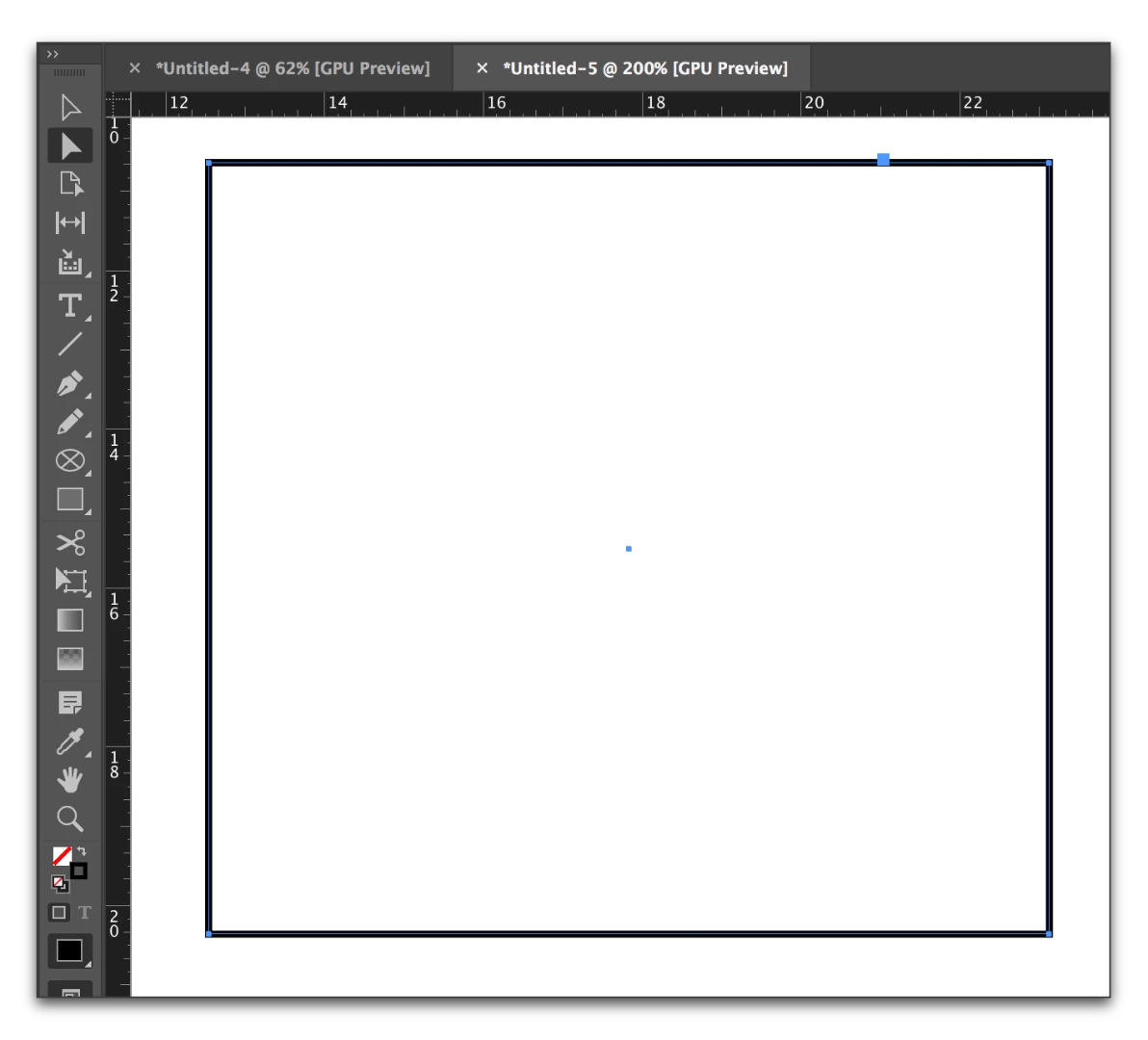1148x1040 pixels.
Task: Click the black Apply Color button
Action: (x=69, y=950)
